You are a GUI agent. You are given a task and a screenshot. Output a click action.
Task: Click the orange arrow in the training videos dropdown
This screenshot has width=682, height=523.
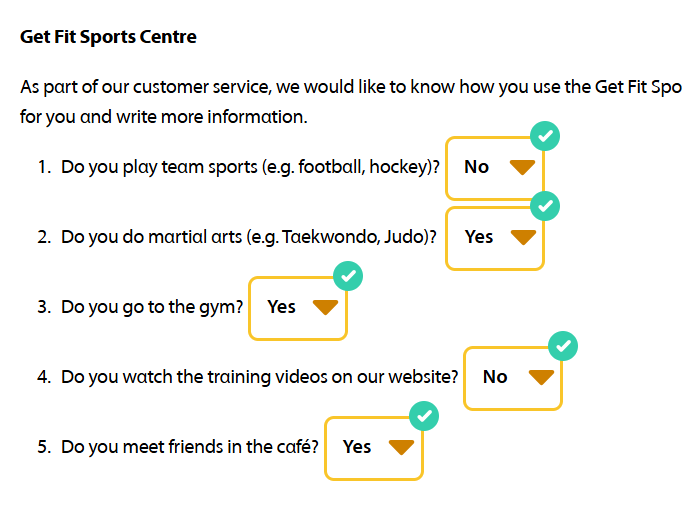[x=541, y=377]
